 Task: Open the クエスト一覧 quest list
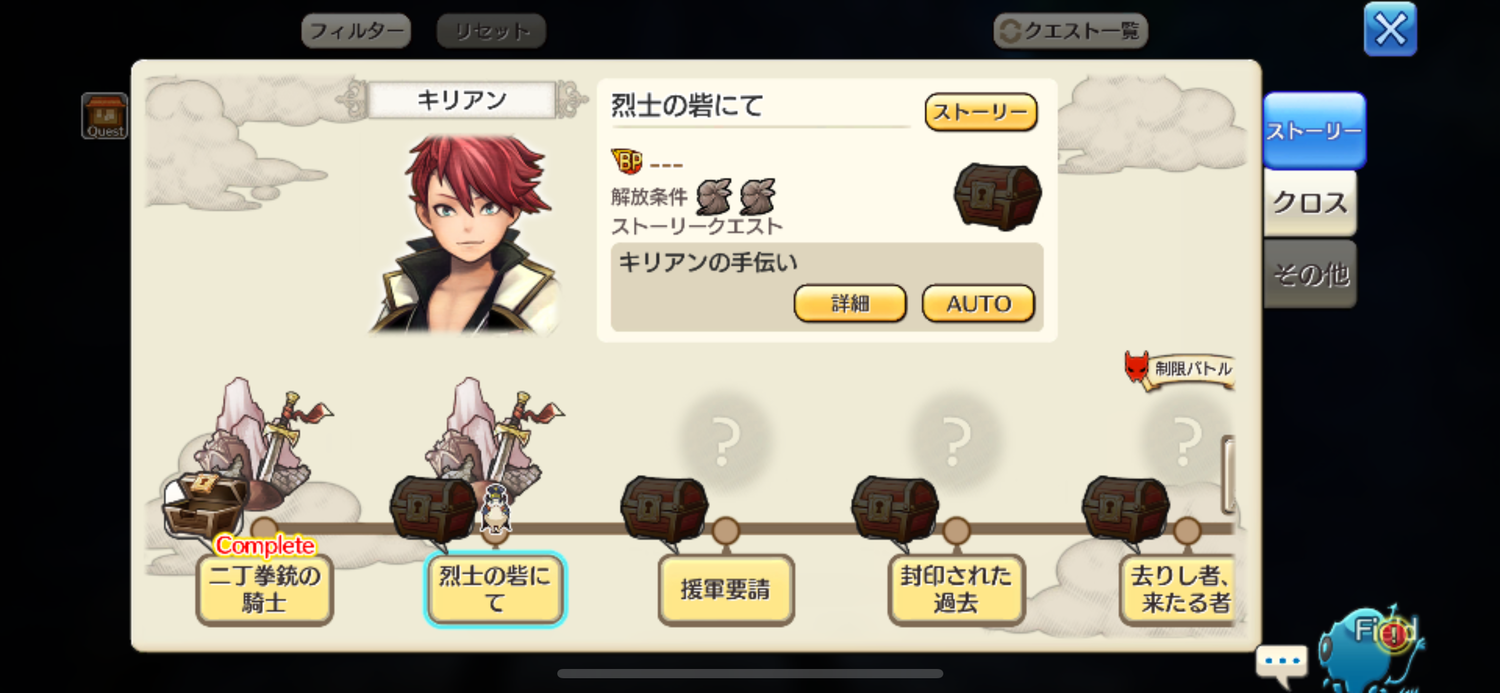pos(1070,30)
